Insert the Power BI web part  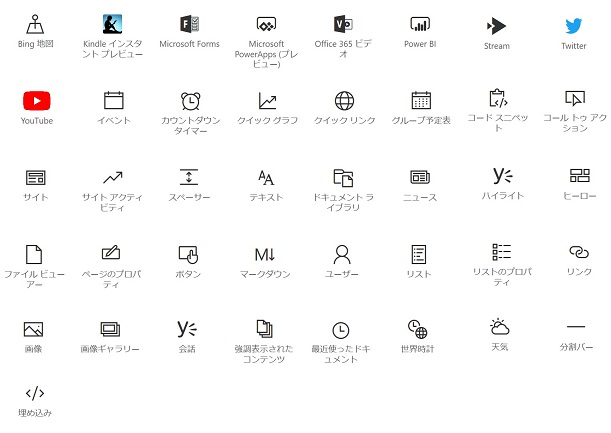click(420, 24)
